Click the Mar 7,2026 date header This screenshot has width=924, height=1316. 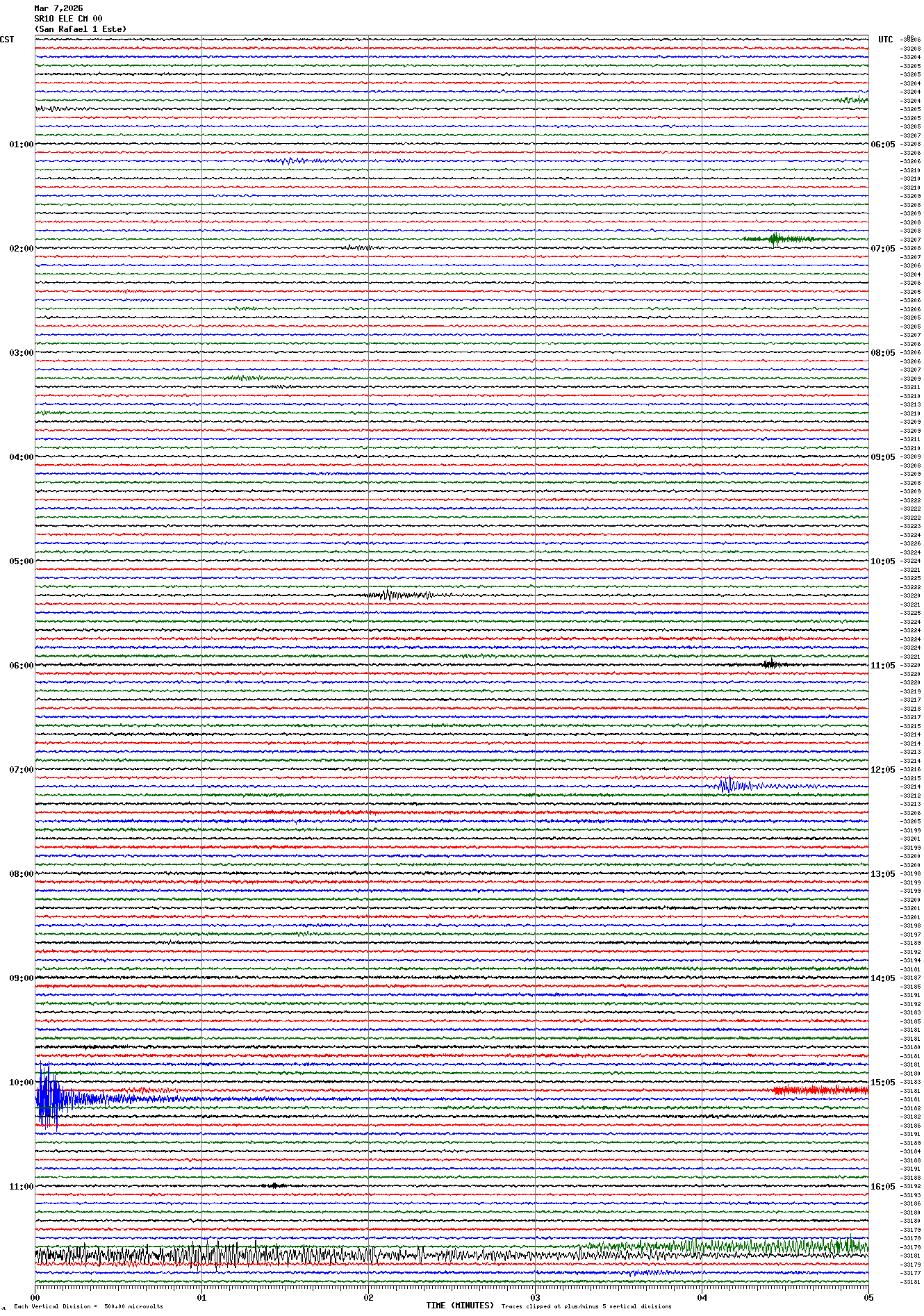click(58, 8)
